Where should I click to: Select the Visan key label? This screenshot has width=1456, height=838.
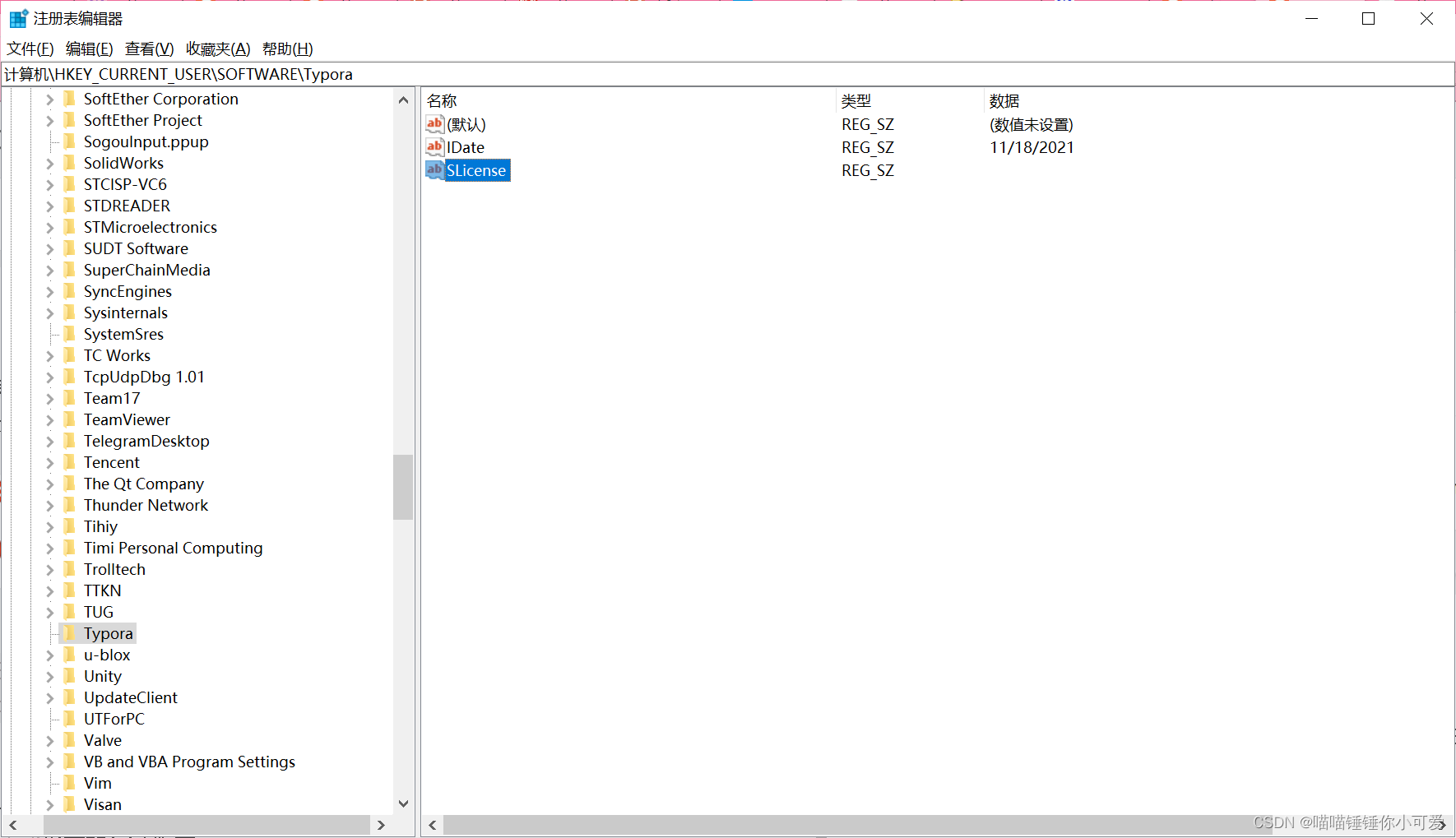(103, 804)
